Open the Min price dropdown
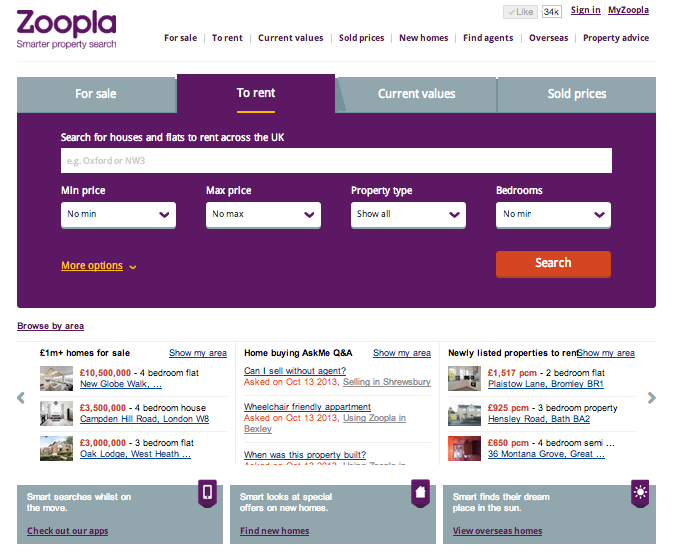This screenshot has height=555, width=676. tap(118, 214)
